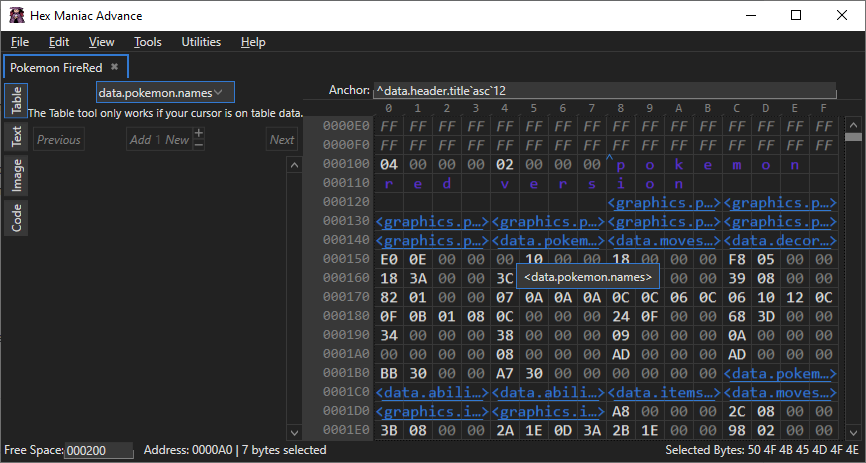Increase the add count with plus stepper

pyautogui.click(x=199, y=133)
